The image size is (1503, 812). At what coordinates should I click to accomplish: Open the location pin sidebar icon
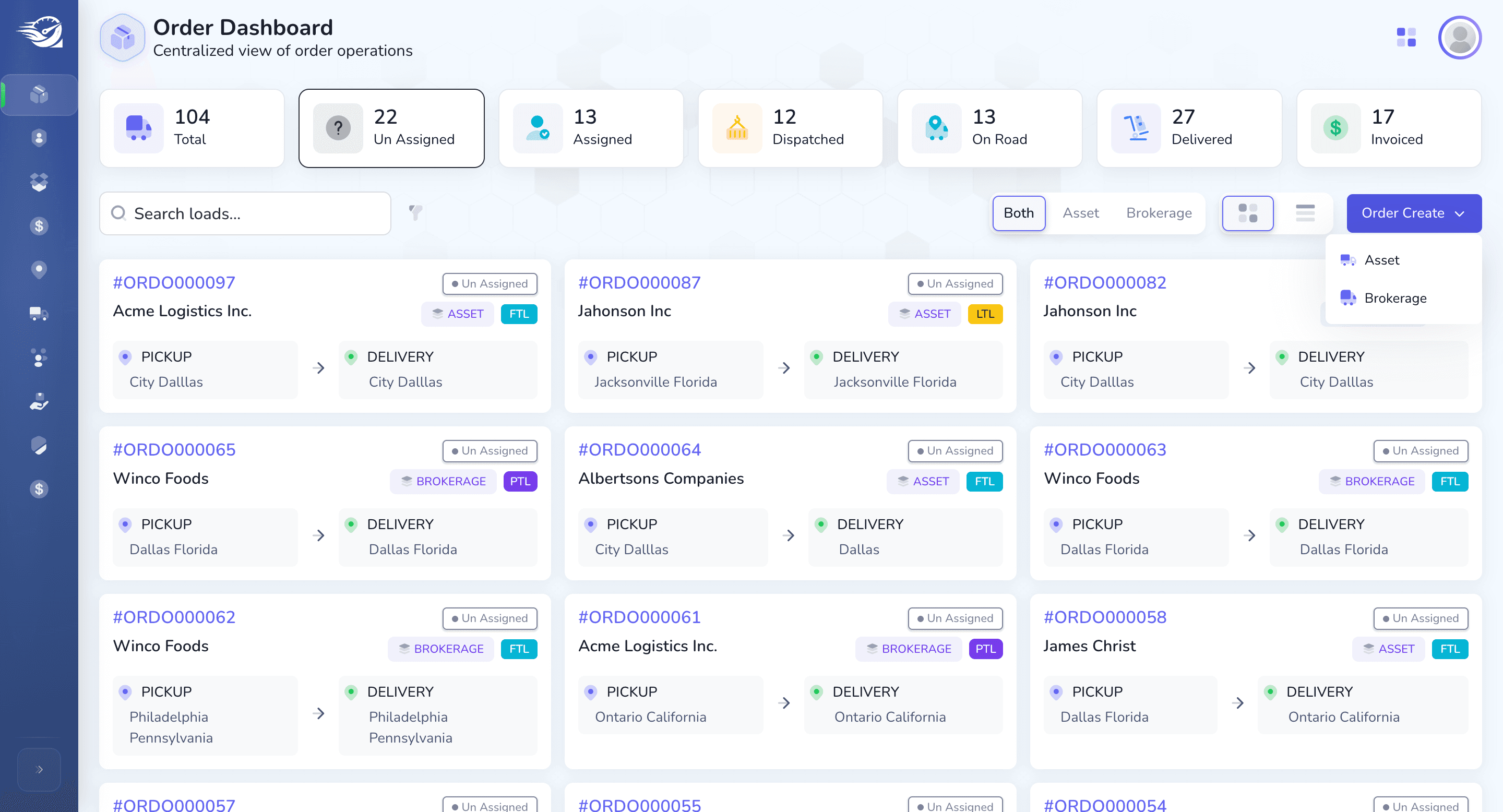click(x=39, y=269)
